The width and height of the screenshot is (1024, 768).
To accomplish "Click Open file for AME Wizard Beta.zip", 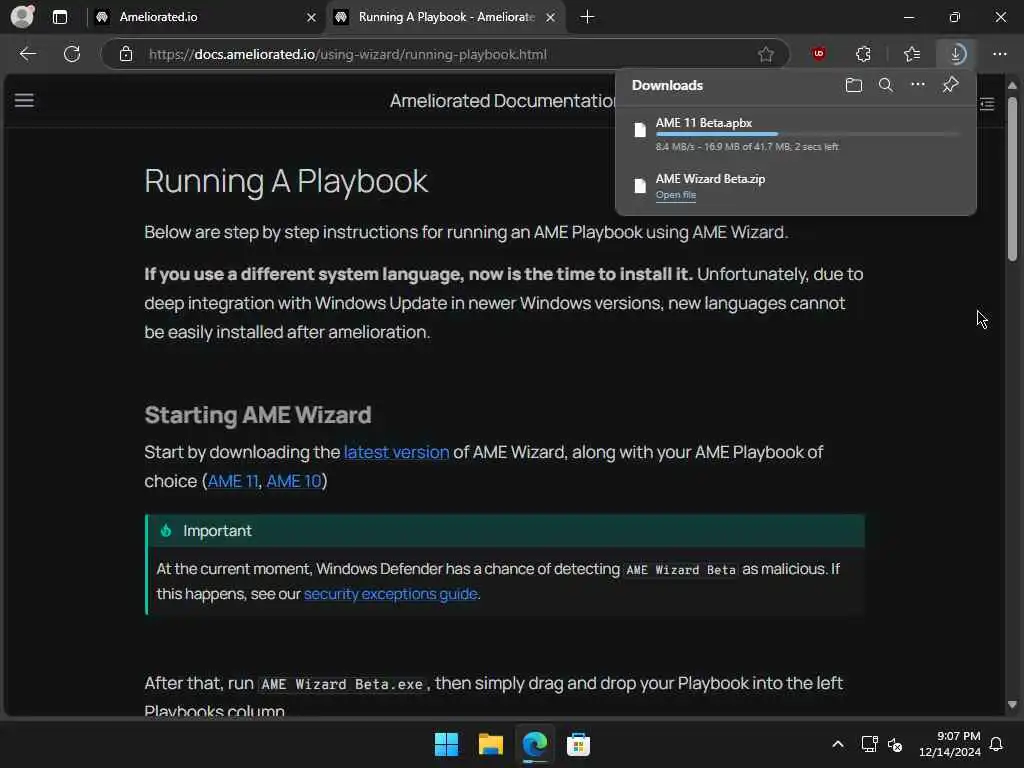I will [x=675, y=195].
